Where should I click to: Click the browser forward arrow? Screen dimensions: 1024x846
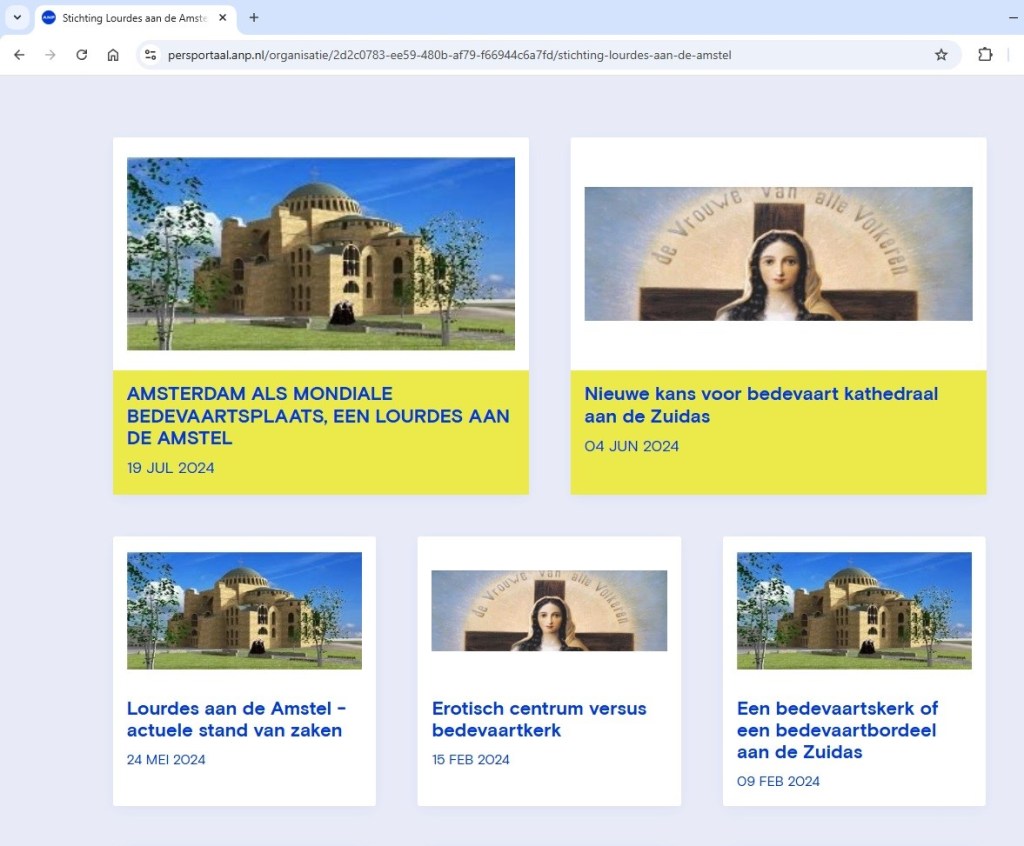point(50,55)
